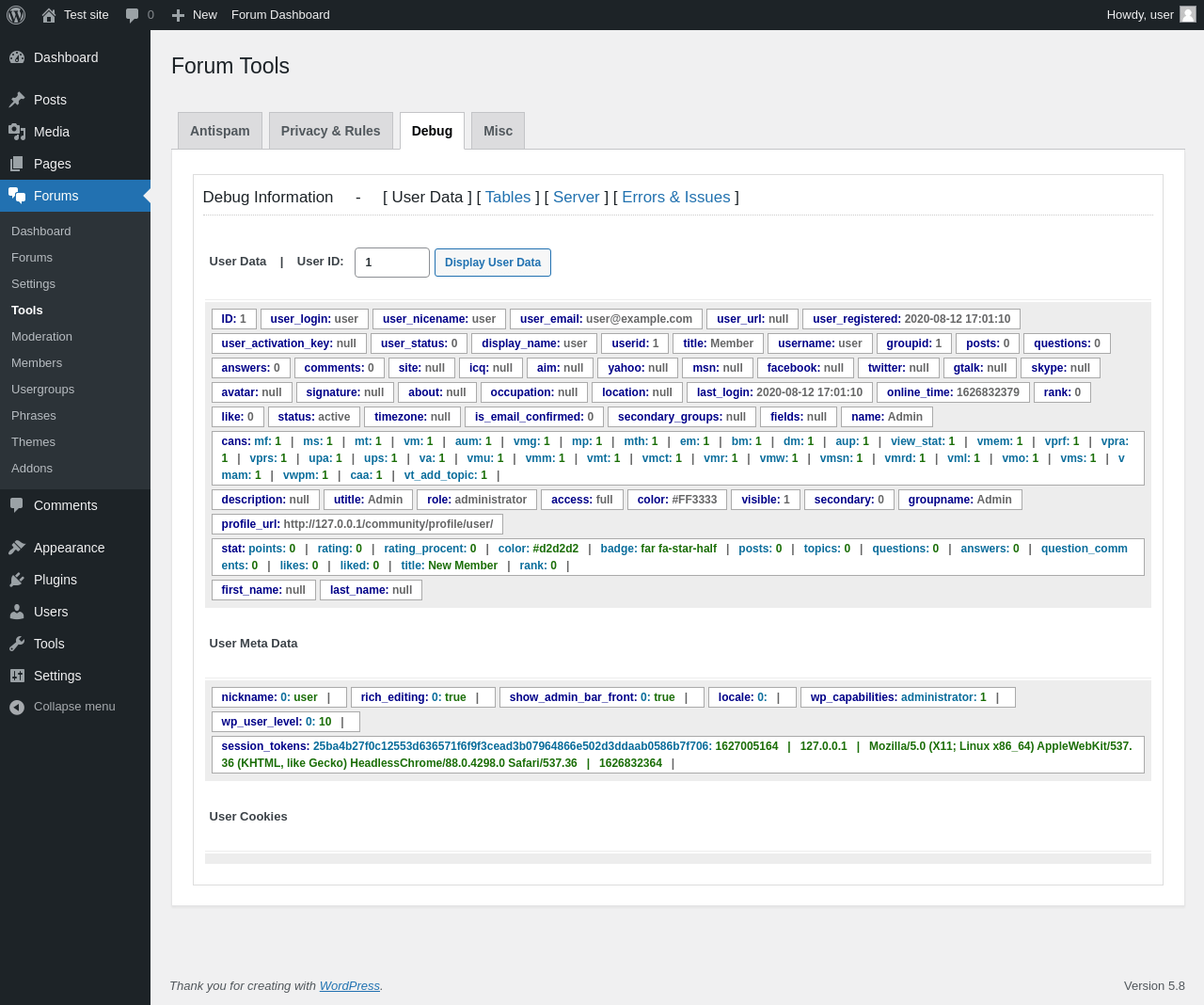Viewport: 1204px width, 1005px height.
Task: Click the User ID input field
Action: 391,263
